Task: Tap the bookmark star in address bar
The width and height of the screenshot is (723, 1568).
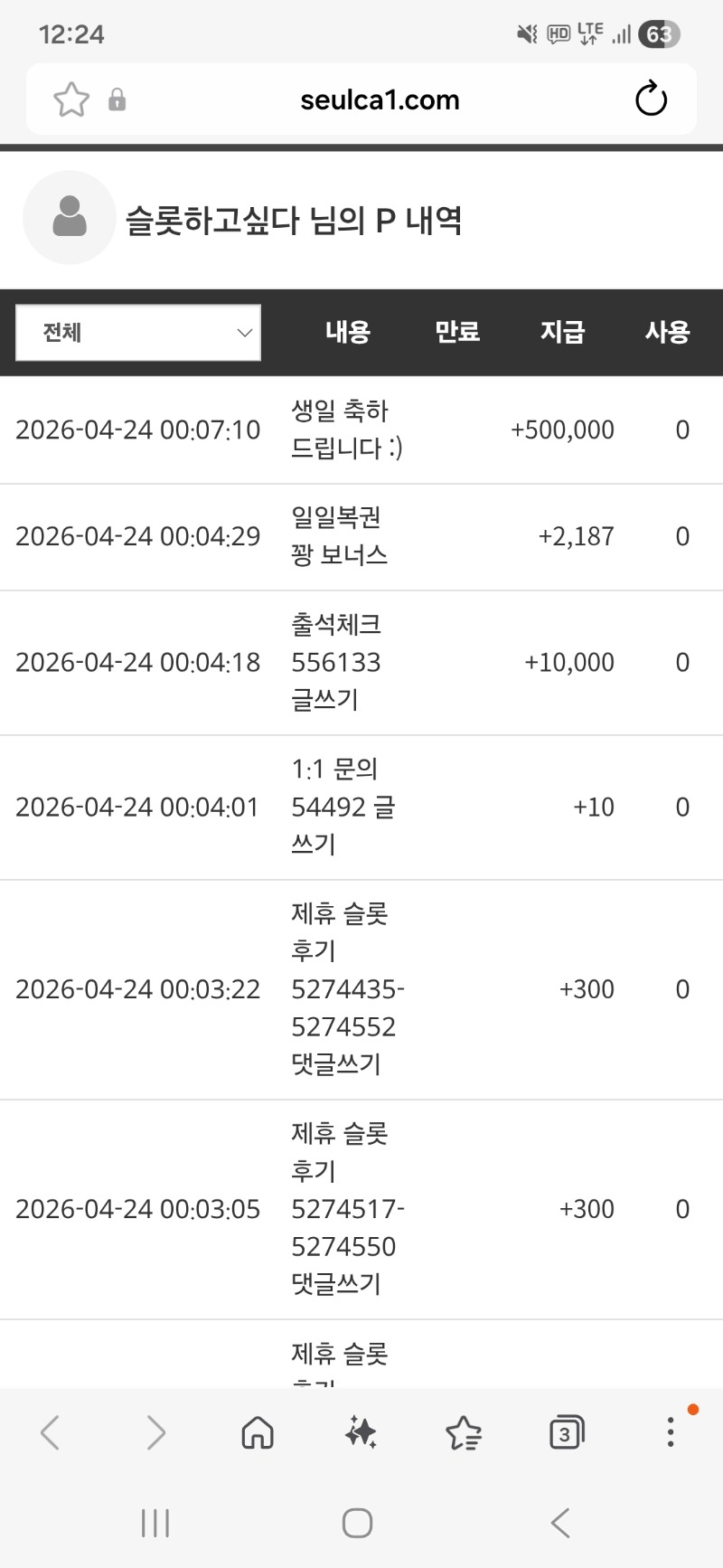Action: click(x=71, y=99)
